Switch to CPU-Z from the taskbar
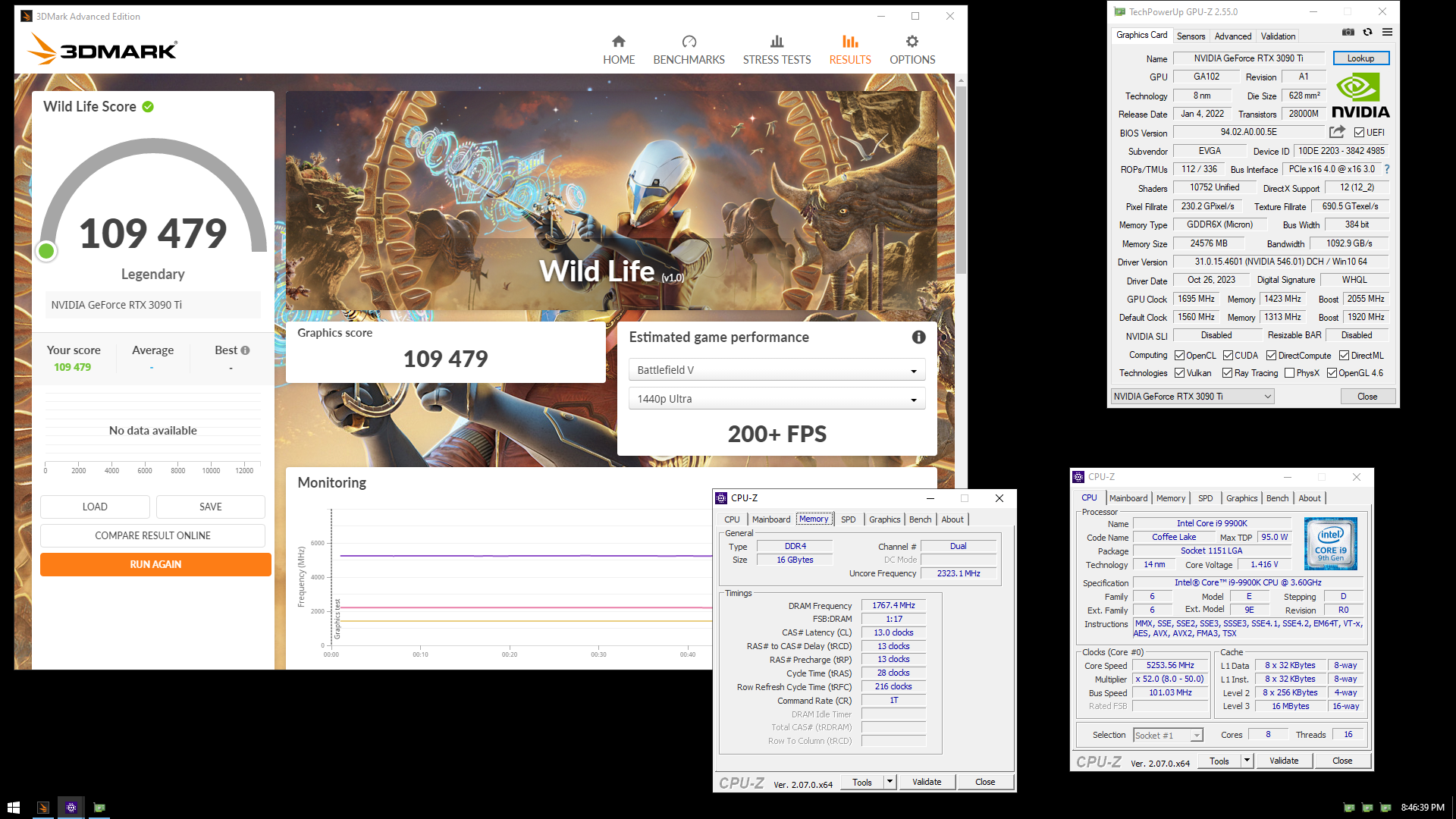Viewport: 1456px width, 819px height. tap(71, 808)
